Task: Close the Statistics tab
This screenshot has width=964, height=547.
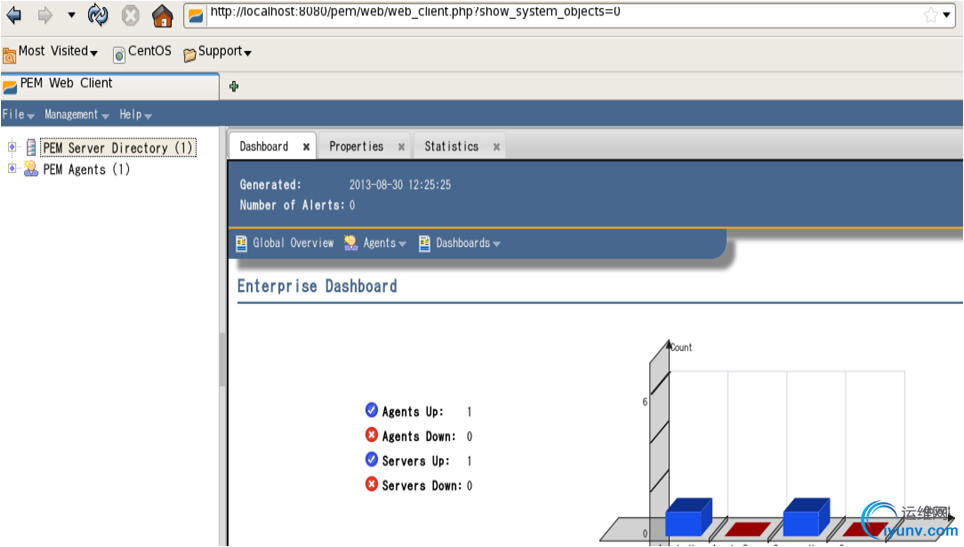Action: [x=496, y=147]
